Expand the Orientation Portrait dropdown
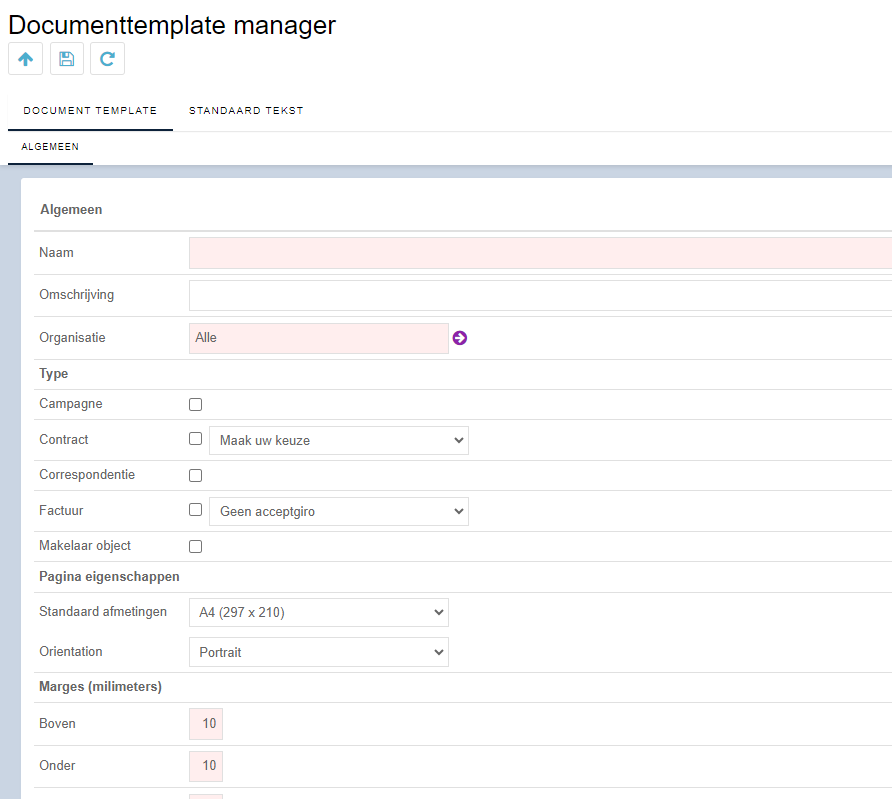Screen dimensions: 892x799 tap(319, 652)
